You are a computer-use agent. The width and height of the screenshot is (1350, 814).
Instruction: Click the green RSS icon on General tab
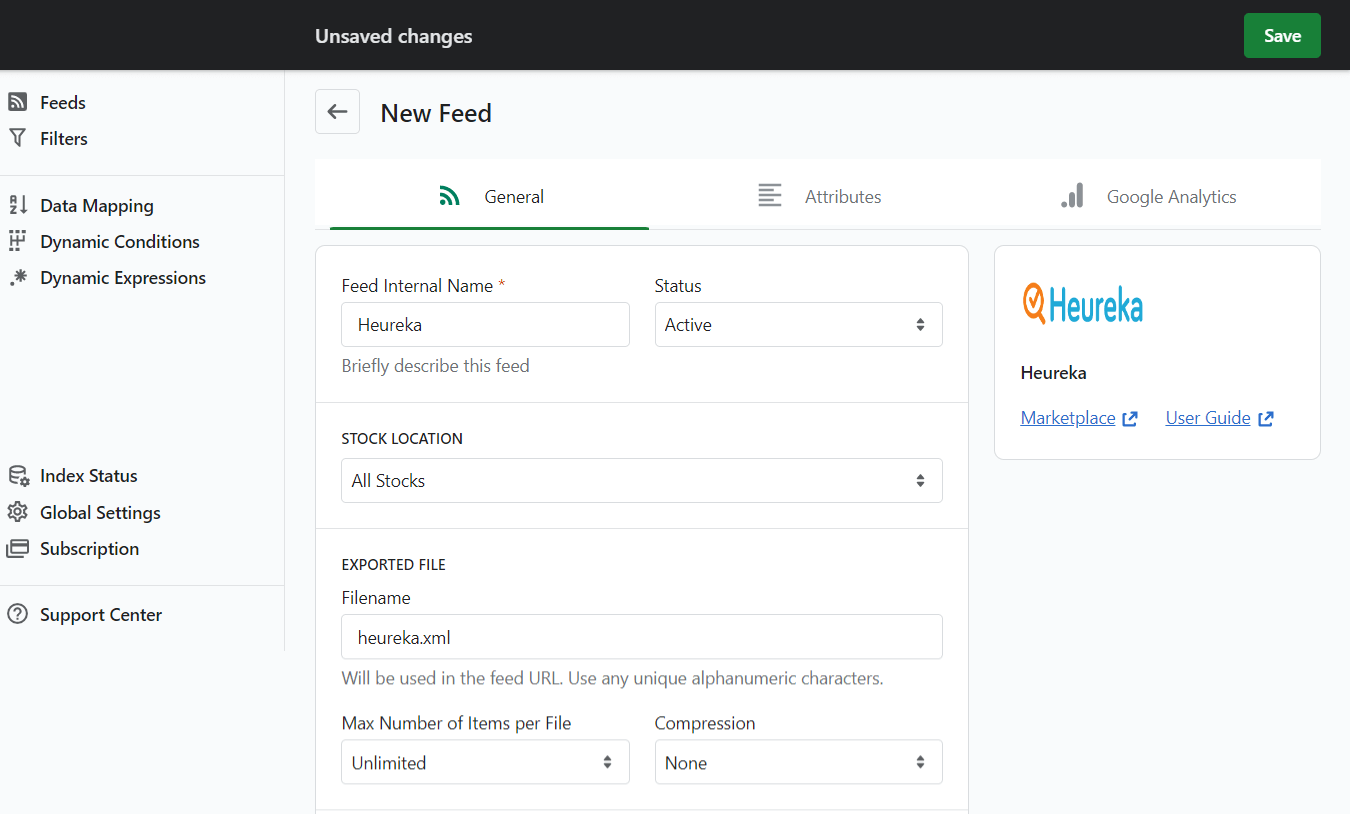450,196
